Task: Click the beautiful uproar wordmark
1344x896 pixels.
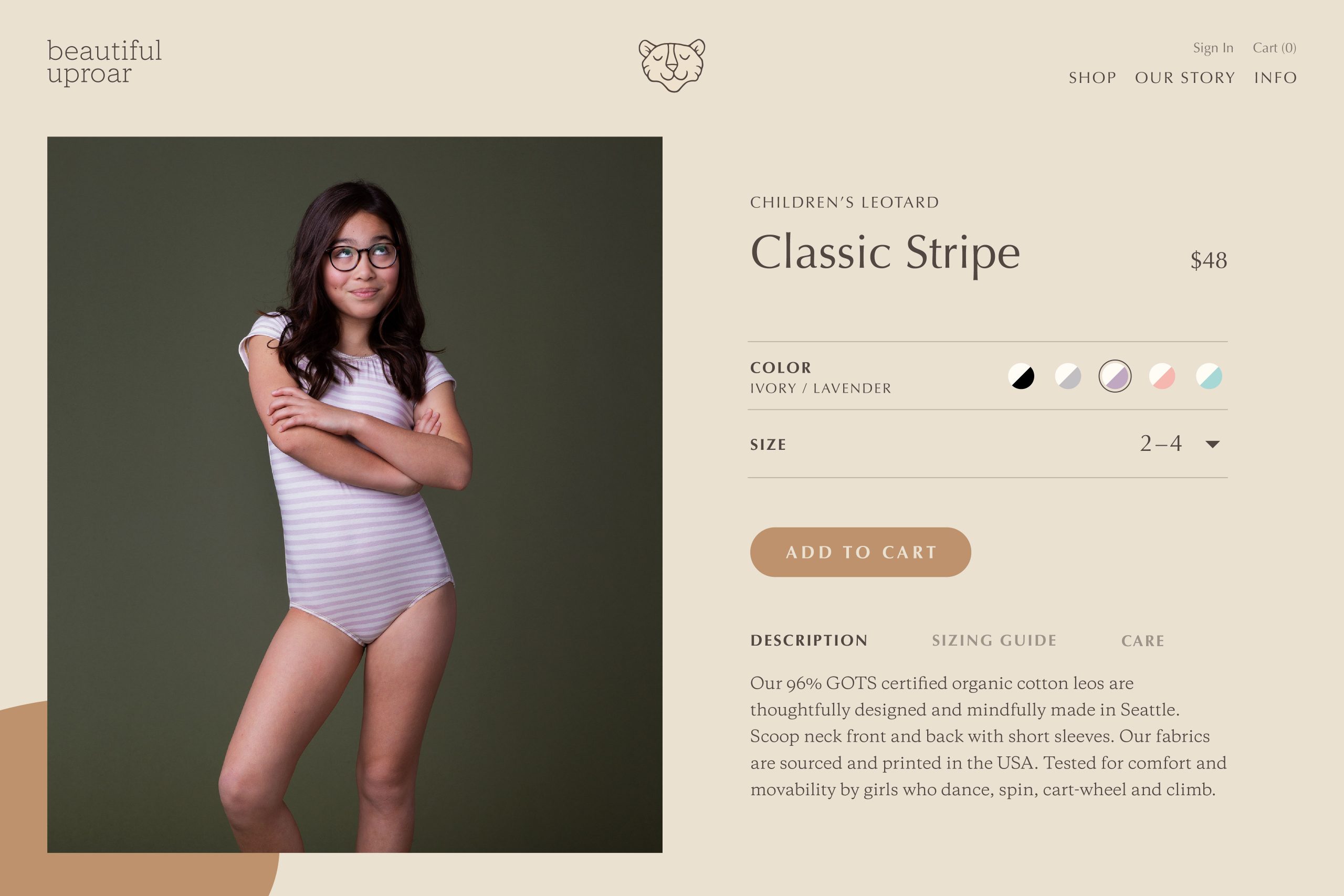Action: click(104, 62)
